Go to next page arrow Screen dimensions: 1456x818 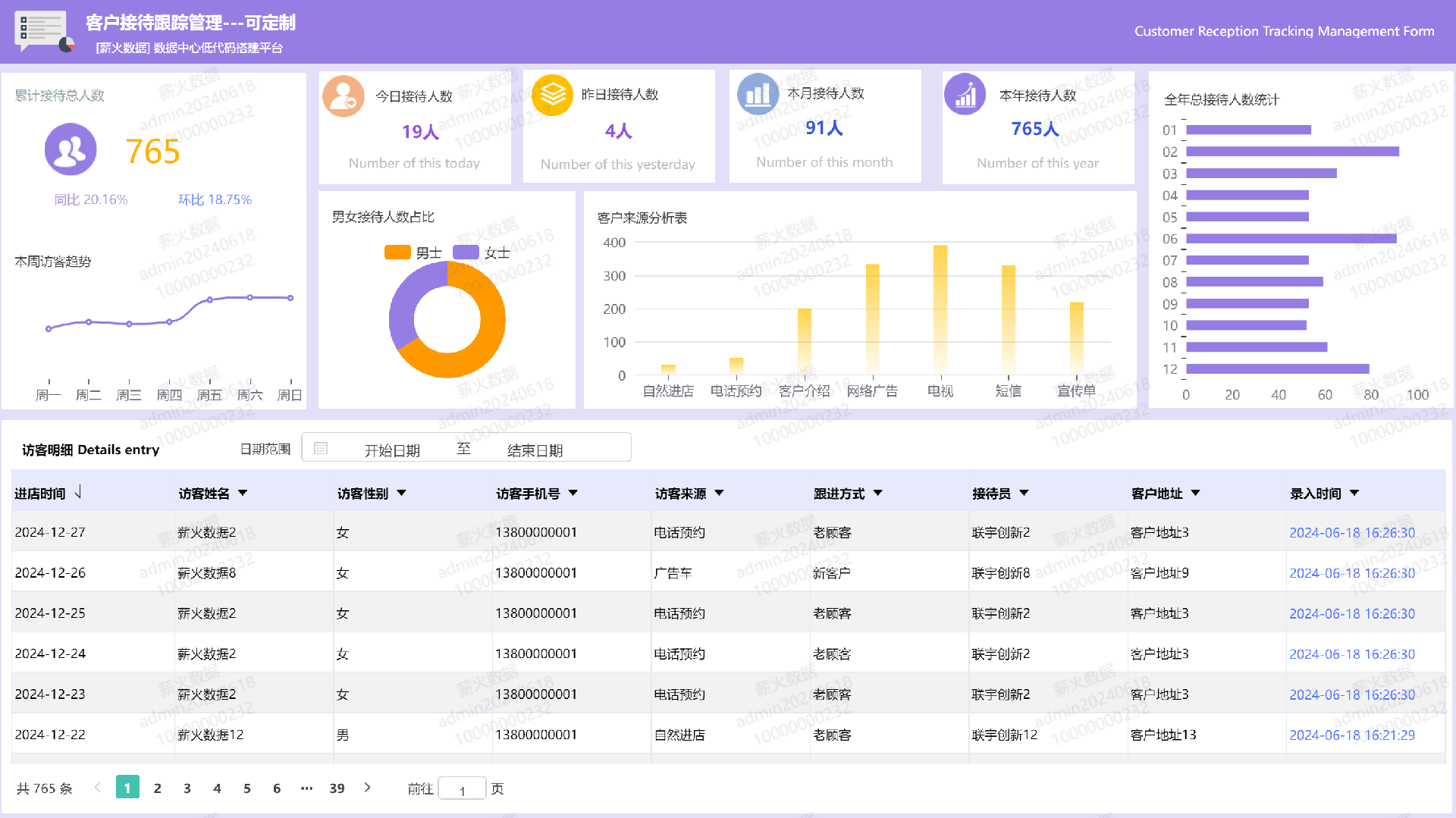coord(368,788)
